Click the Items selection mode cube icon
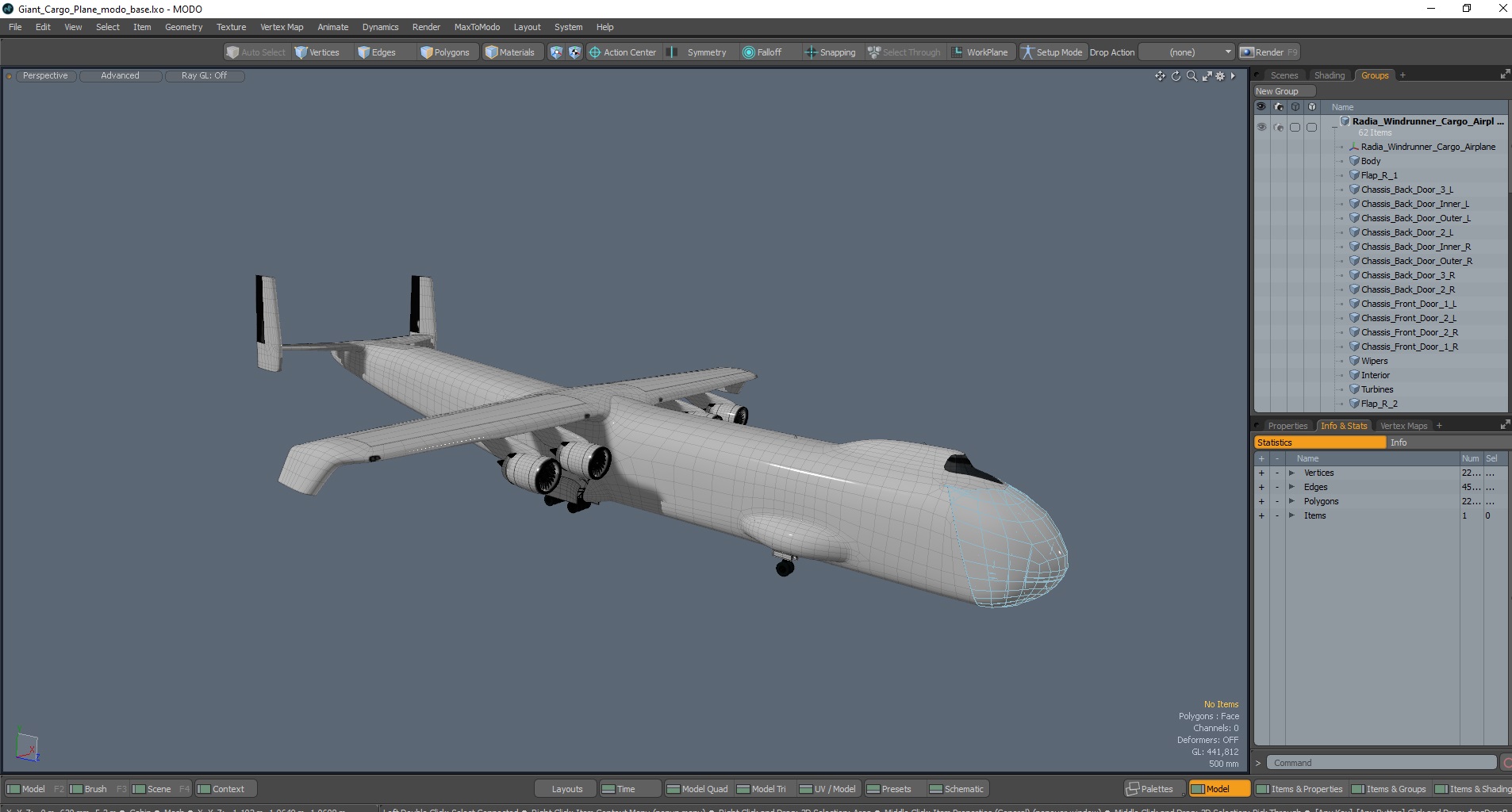This screenshot has width=1512, height=812. [x=556, y=52]
